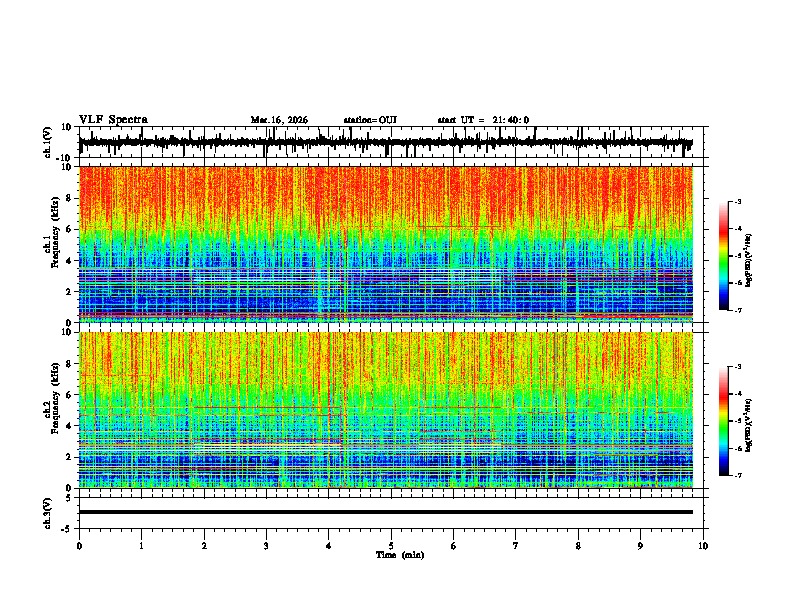Viewport: 792px width, 612px height.
Task: Click the 8 kHz tick on ch.2 spectrogram
Action: 69,364
